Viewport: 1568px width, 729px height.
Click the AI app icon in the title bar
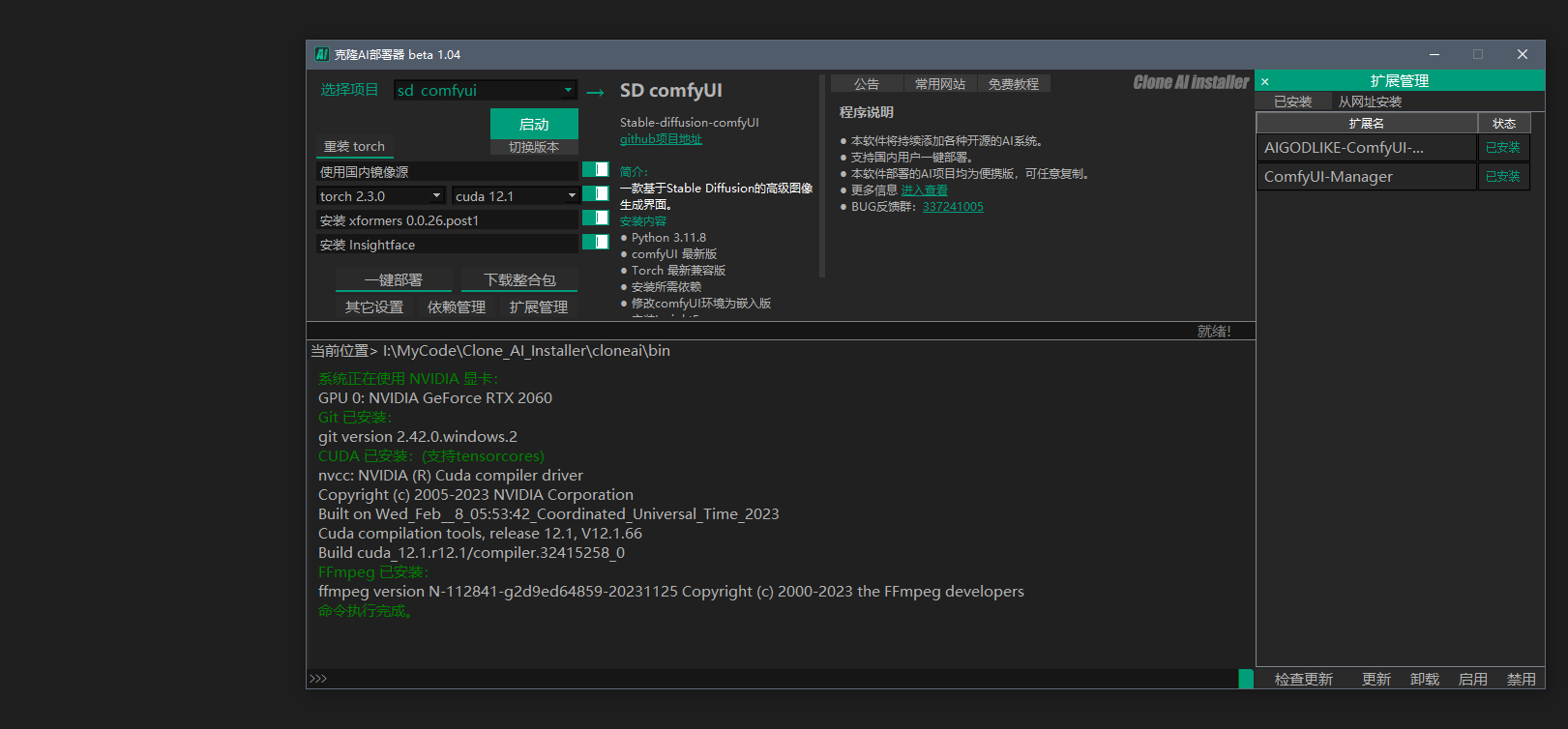click(x=322, y=54)
